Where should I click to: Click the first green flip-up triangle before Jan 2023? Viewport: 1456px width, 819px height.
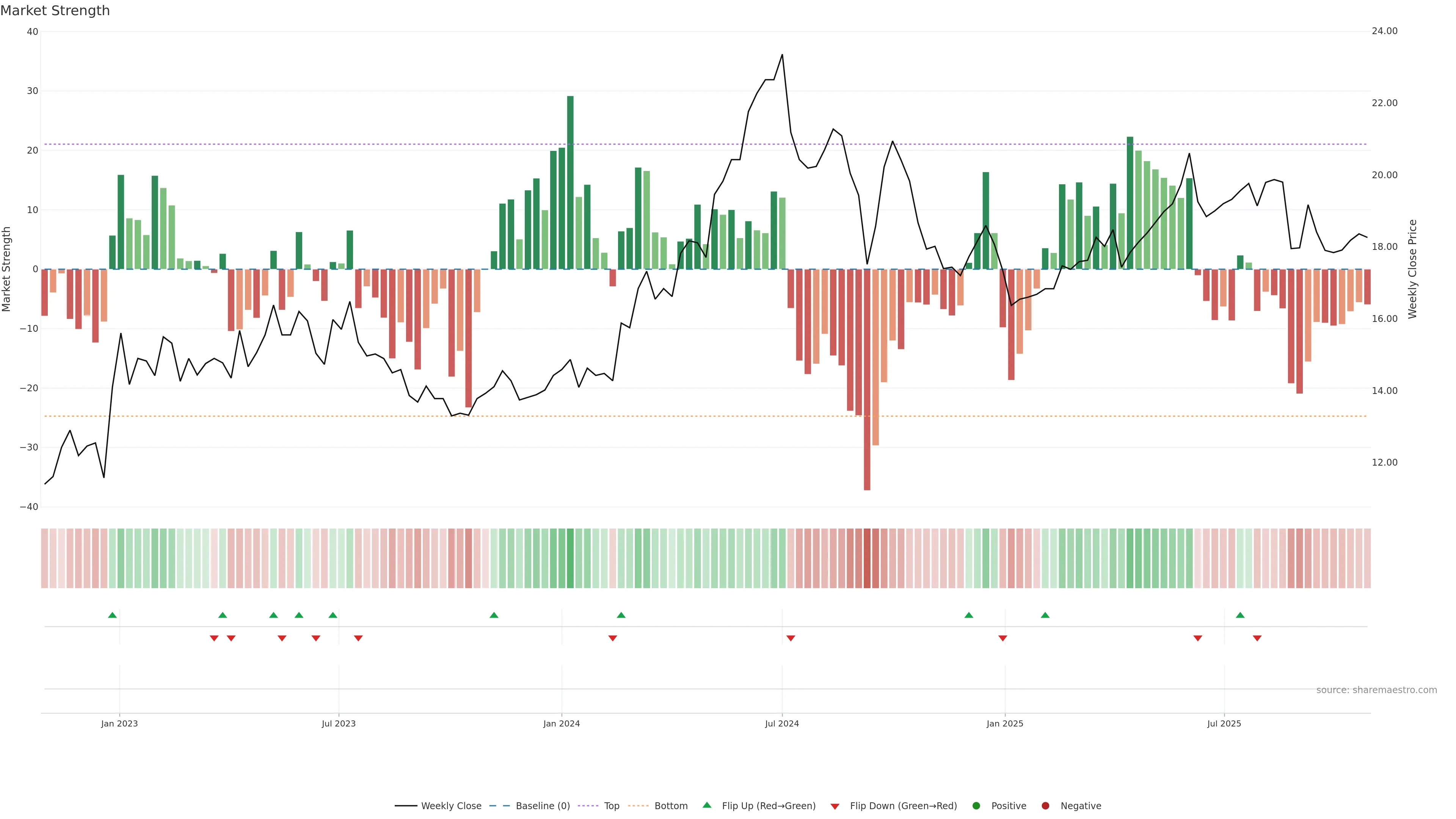click(113, 615)
